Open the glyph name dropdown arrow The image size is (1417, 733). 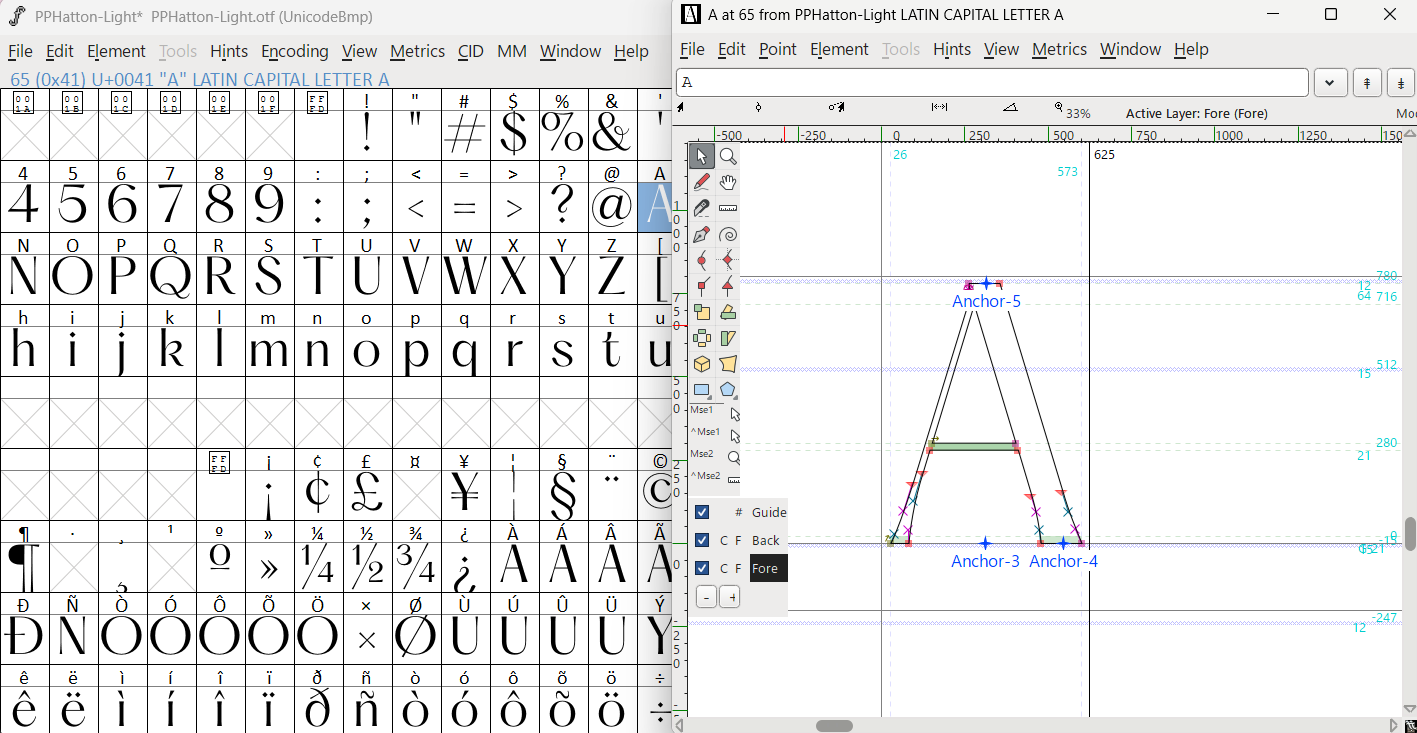point(1330,83)
